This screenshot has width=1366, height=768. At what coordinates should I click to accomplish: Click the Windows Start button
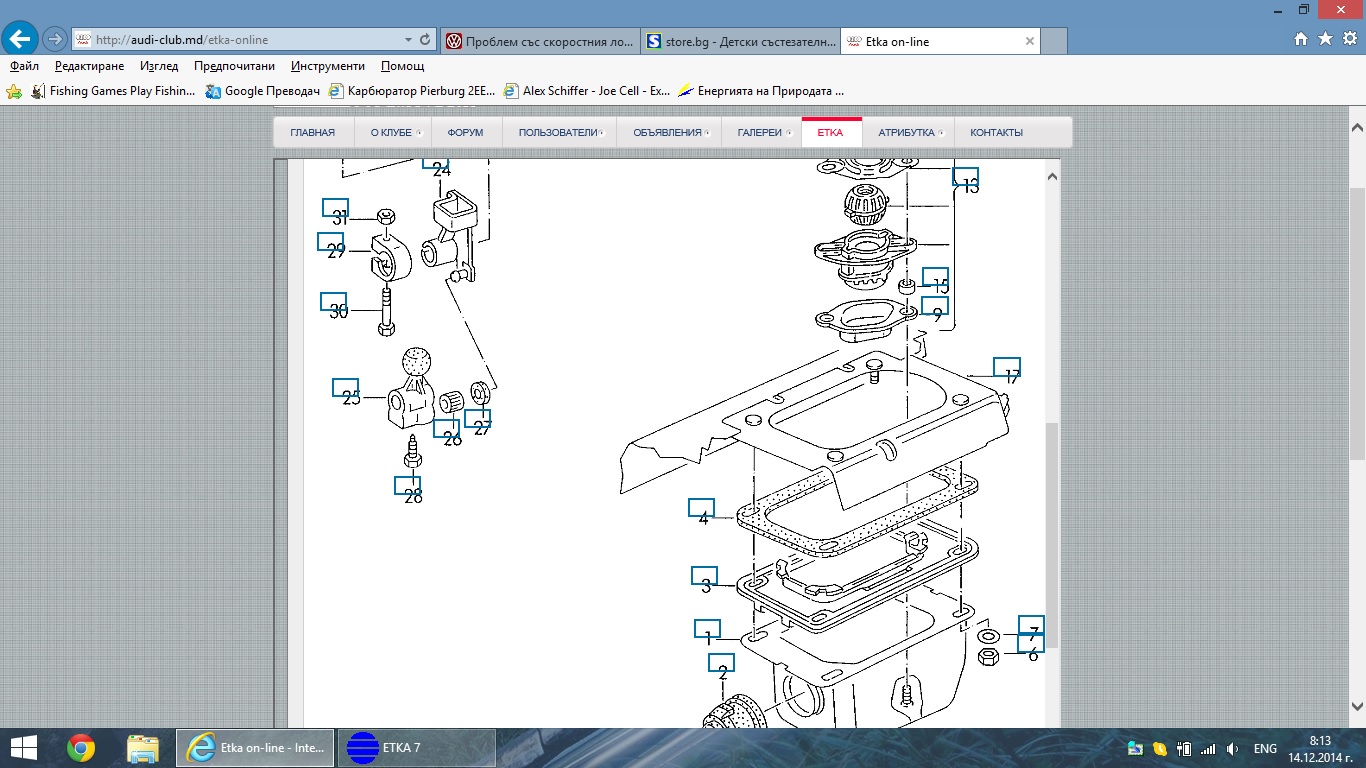tap(23, 748)
